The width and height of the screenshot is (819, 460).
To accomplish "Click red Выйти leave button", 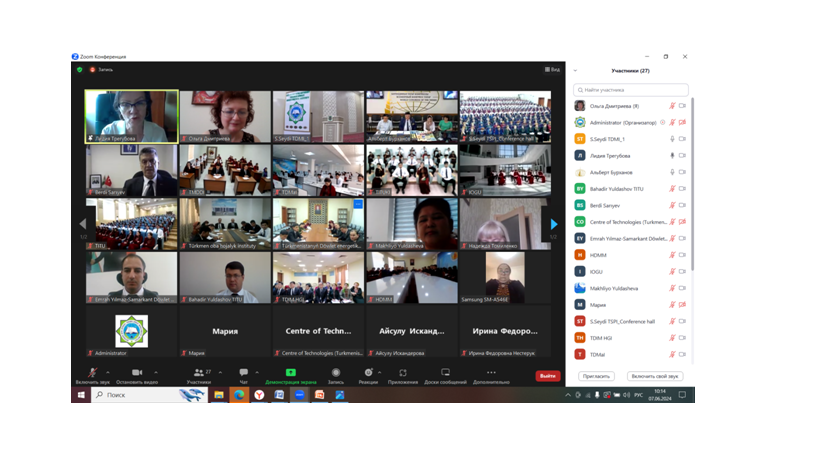I will click(547, 376).
